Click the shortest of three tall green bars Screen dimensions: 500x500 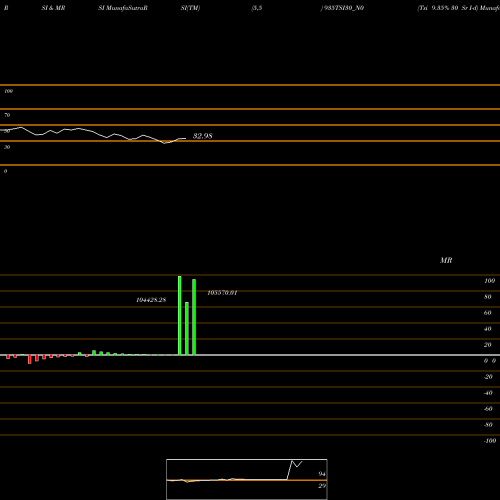[187, 328]
